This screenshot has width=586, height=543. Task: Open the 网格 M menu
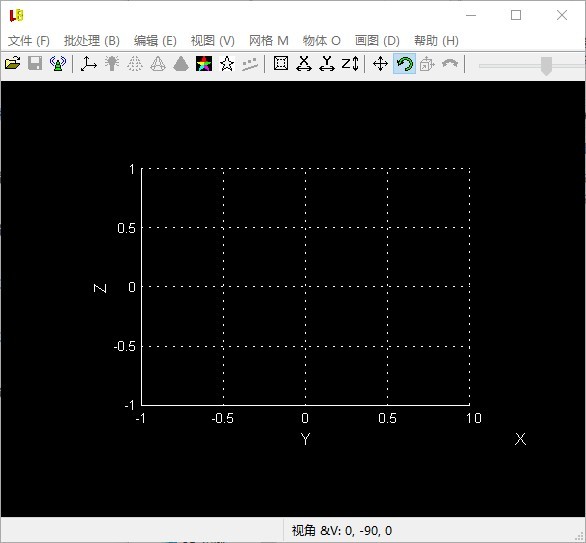[269, 40]
